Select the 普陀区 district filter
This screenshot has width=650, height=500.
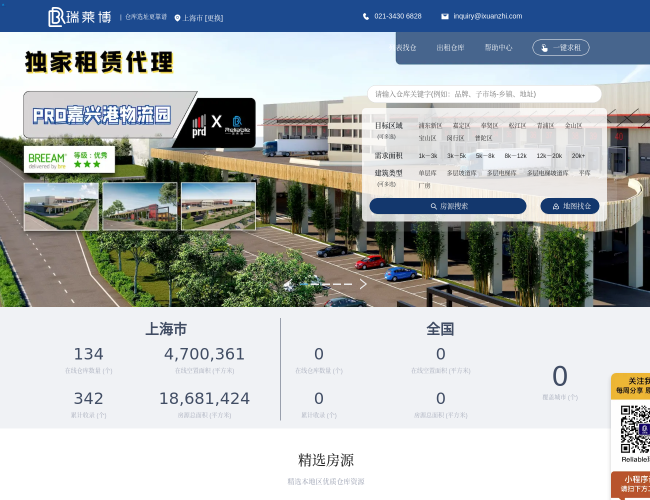(483, 138)
